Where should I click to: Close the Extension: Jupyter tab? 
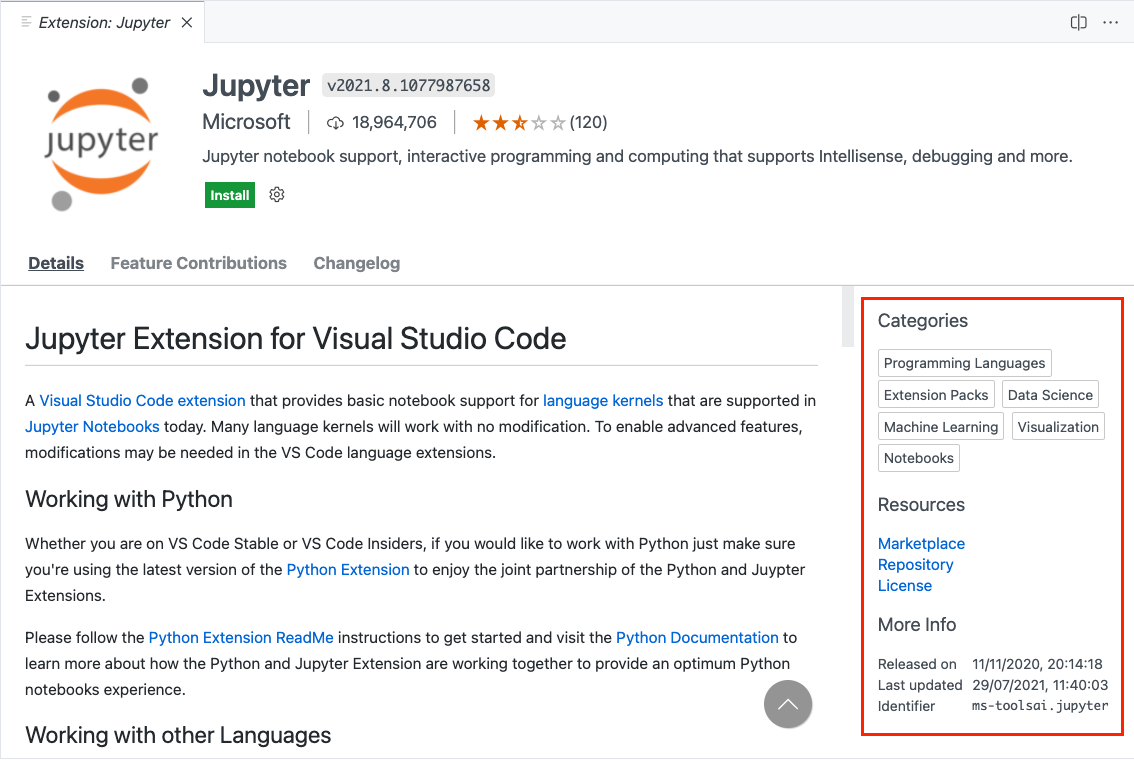click(187, 22)
